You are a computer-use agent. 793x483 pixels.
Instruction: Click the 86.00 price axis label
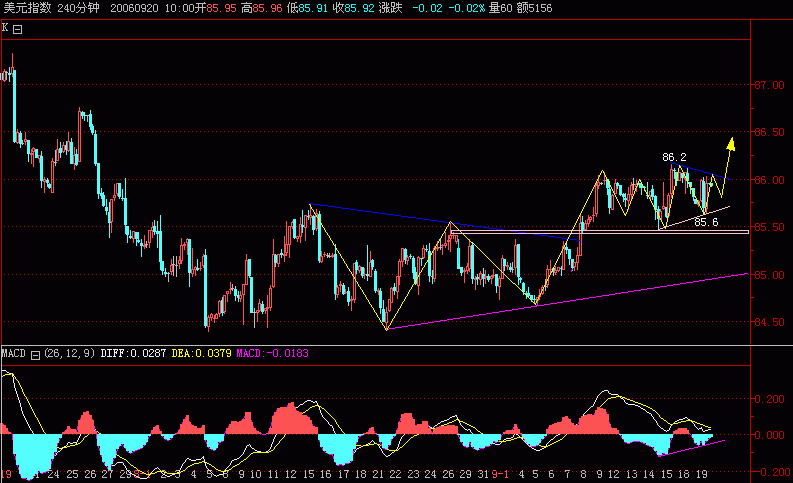[769, 180]
